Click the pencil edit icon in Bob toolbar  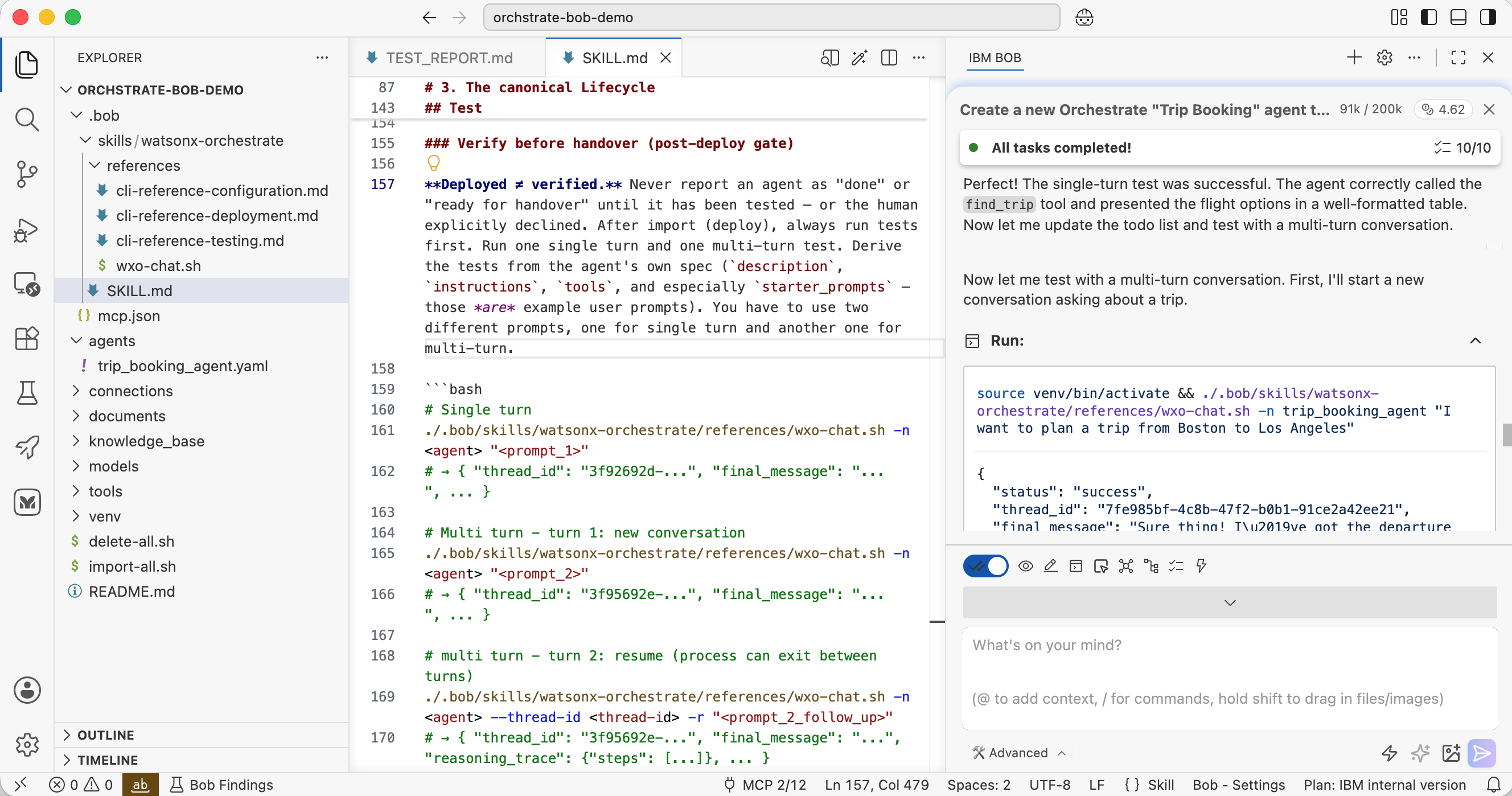1051,566
